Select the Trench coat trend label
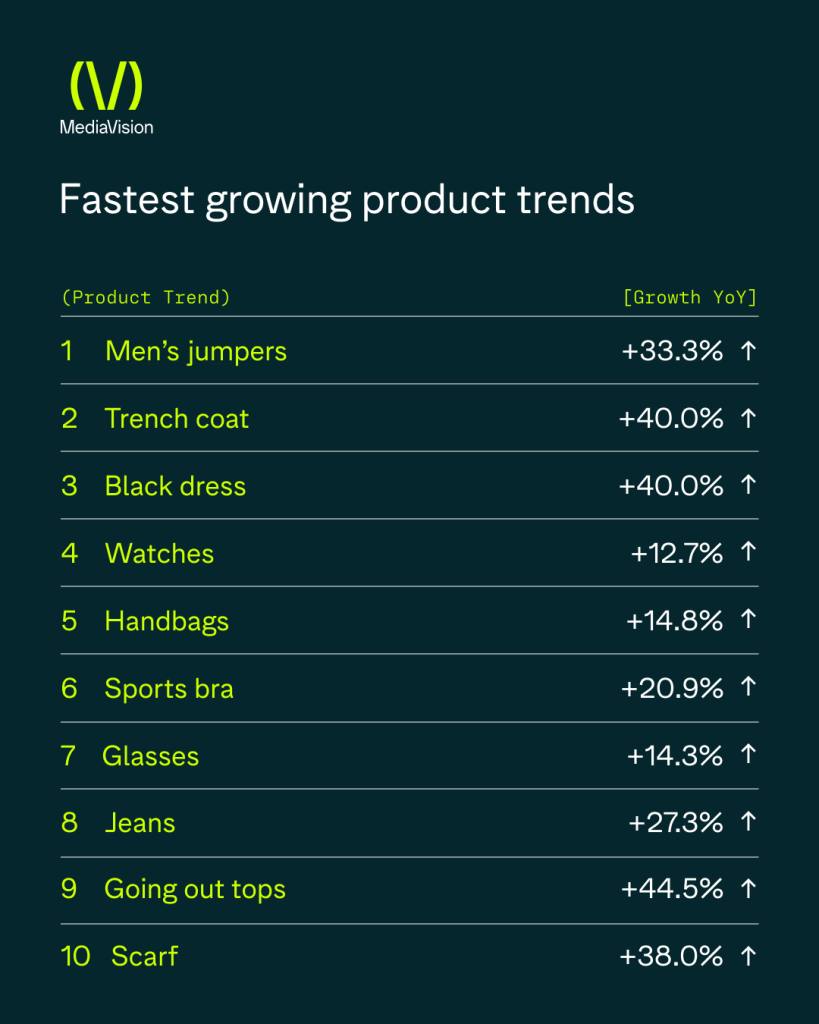Viewport: 819px width, 1024px height. coord(177,419)
